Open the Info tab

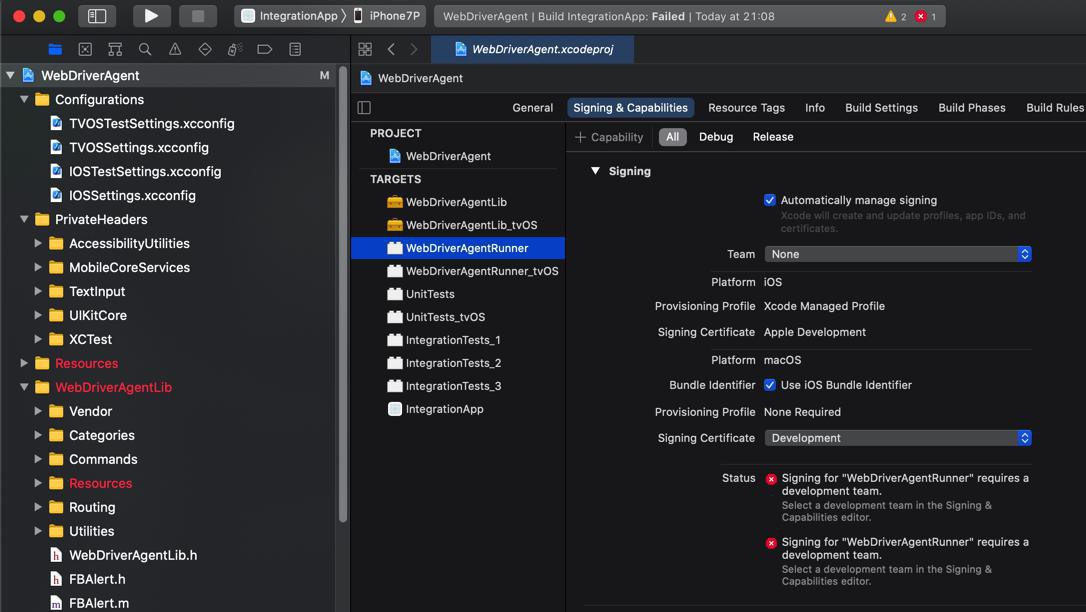click(x=814, y=107)
